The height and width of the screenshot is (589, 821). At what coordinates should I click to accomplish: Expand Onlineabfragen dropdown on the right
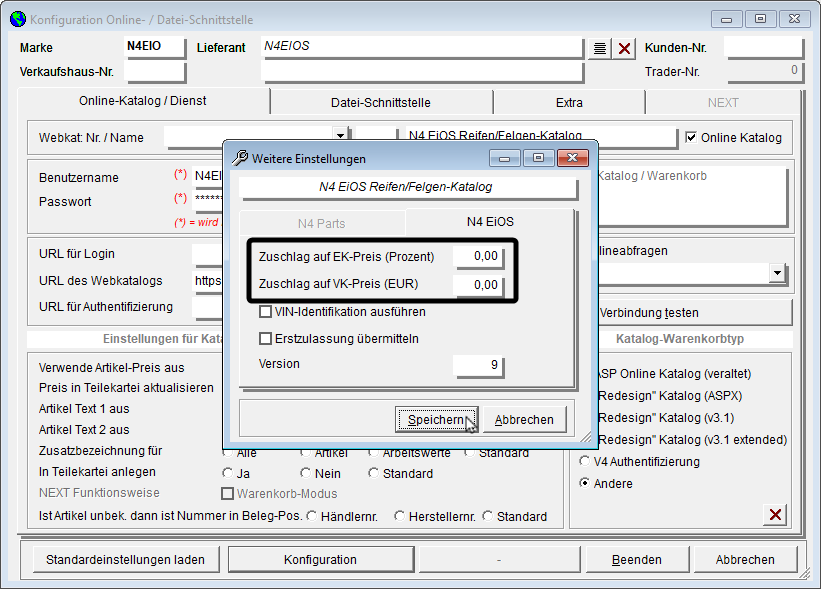click(778, 272)
